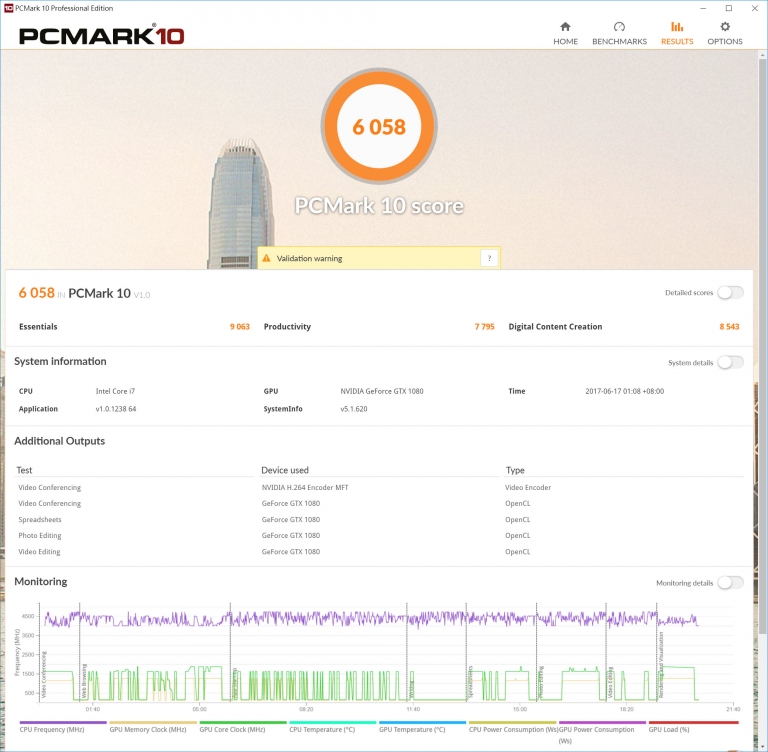The width and height of the screenshot is (768, 752).
Task: Click Application version v1.0.1238 64
Action: click(x=116, y=409)
